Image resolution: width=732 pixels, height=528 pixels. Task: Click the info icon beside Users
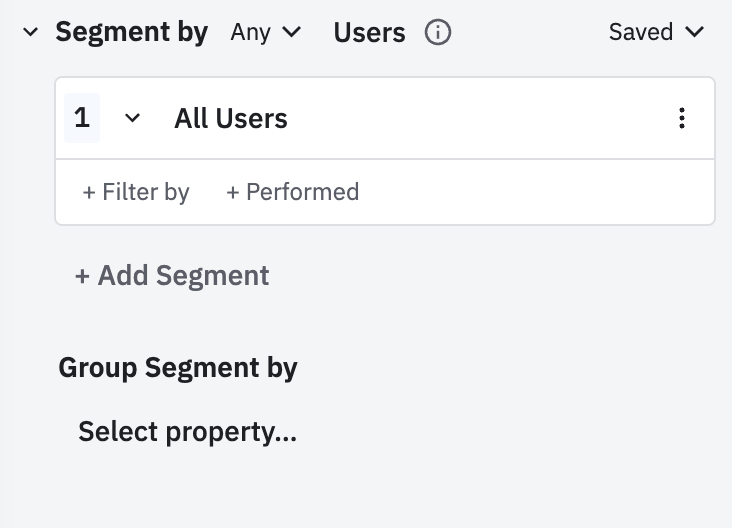[x=438, y=32]
